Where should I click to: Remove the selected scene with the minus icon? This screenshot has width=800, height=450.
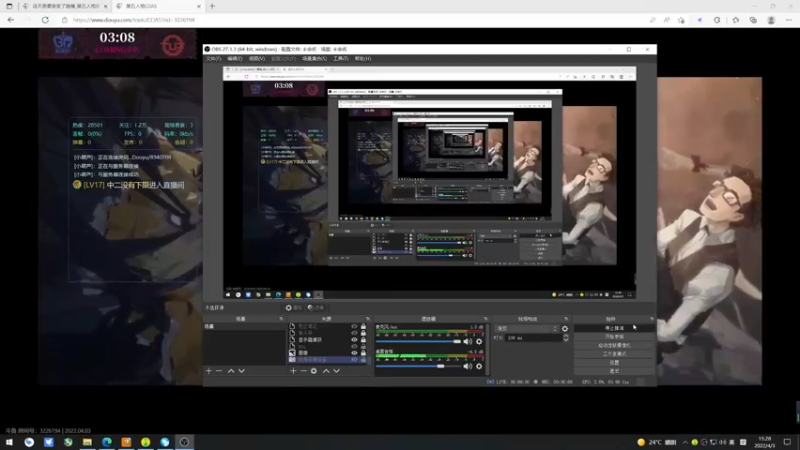point(219,371)
